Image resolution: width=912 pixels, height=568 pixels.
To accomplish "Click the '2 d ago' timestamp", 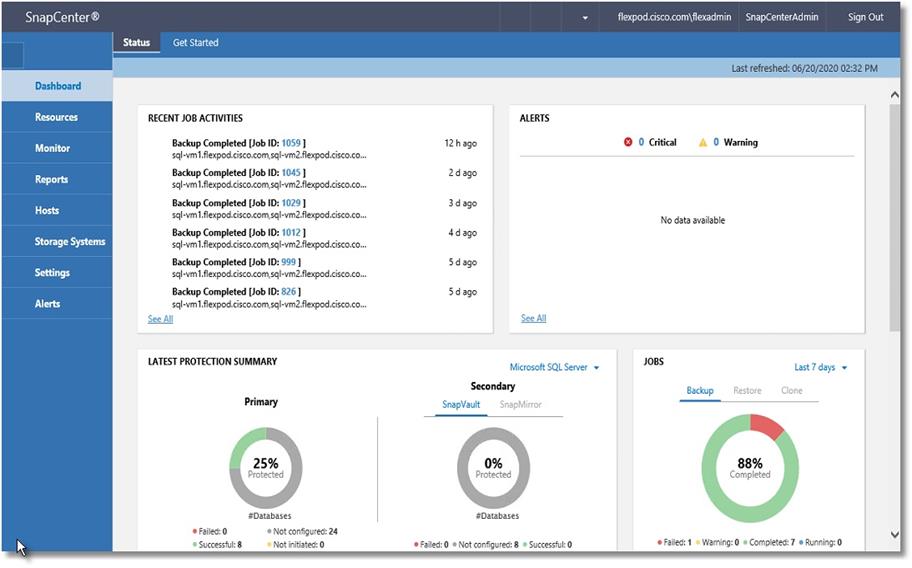I will [x=462, y=173].
